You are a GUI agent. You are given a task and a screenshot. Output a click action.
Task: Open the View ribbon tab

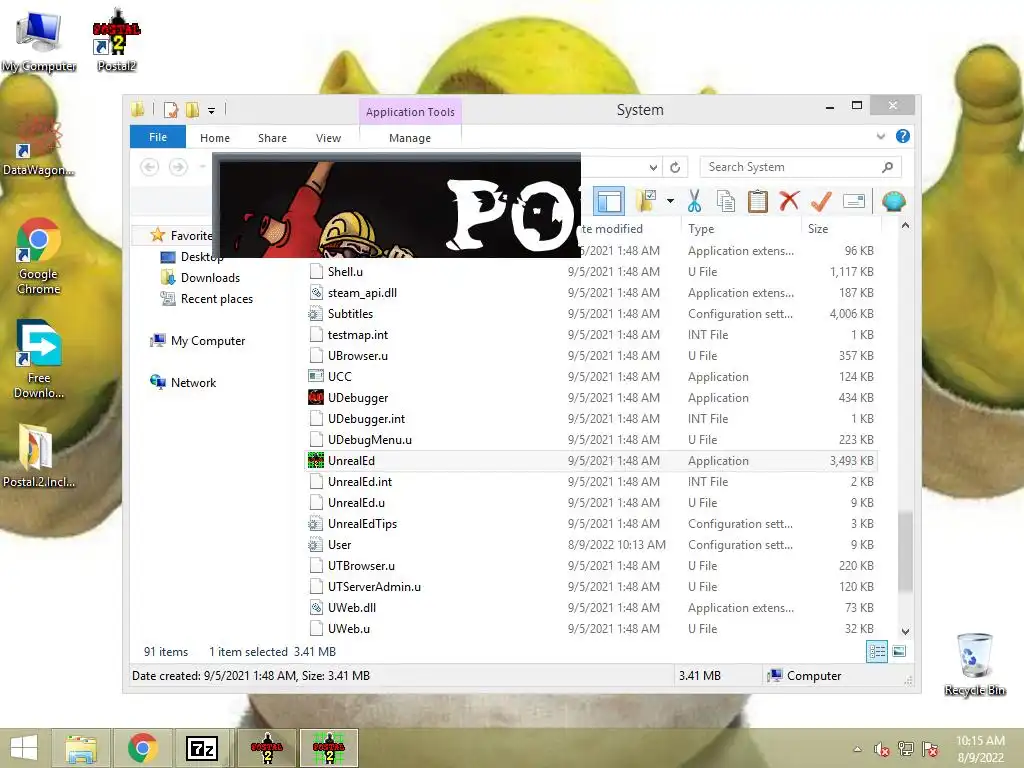click(x=328, y=138)
